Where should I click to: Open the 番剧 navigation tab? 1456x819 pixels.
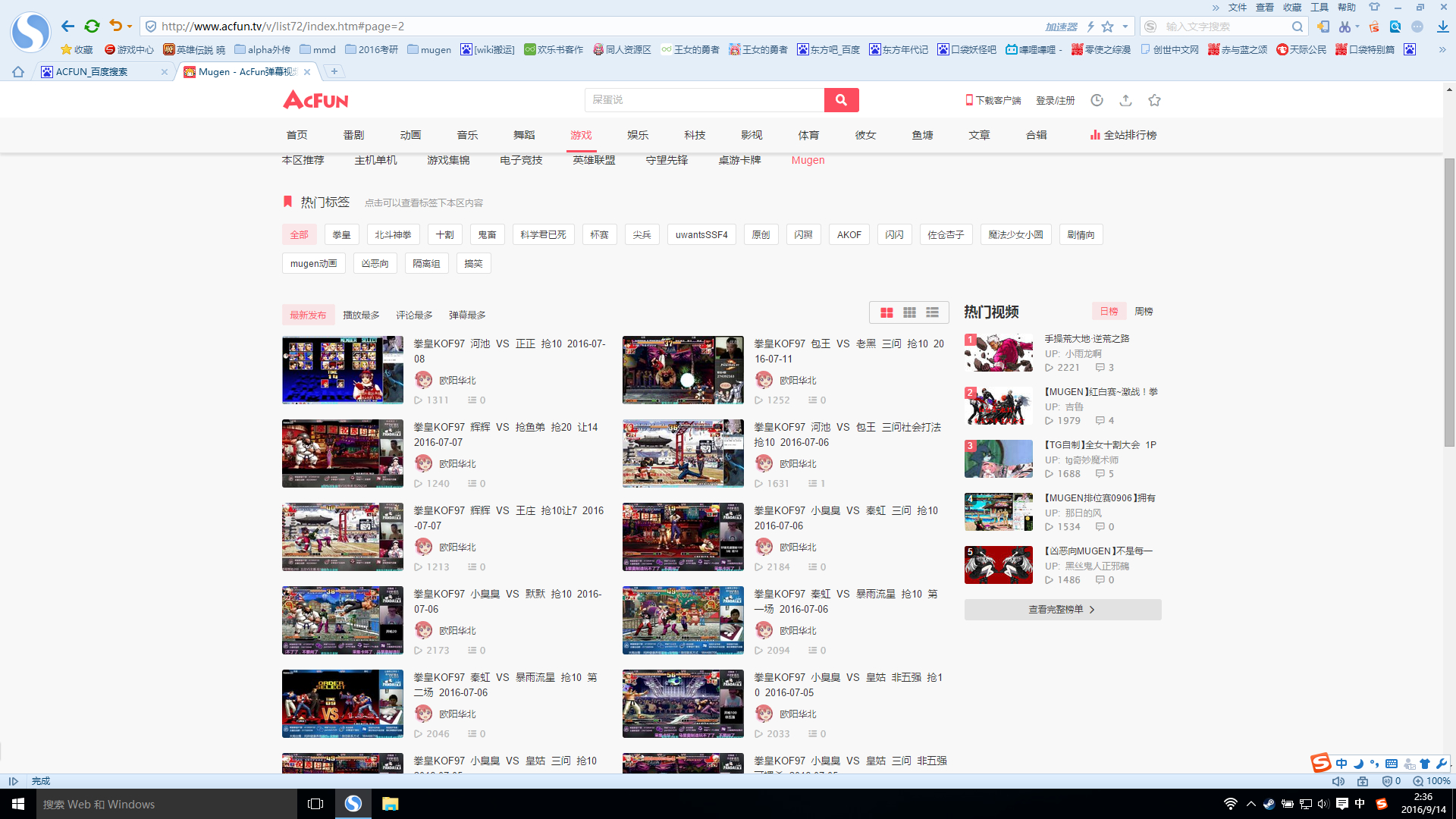(353, 135)
